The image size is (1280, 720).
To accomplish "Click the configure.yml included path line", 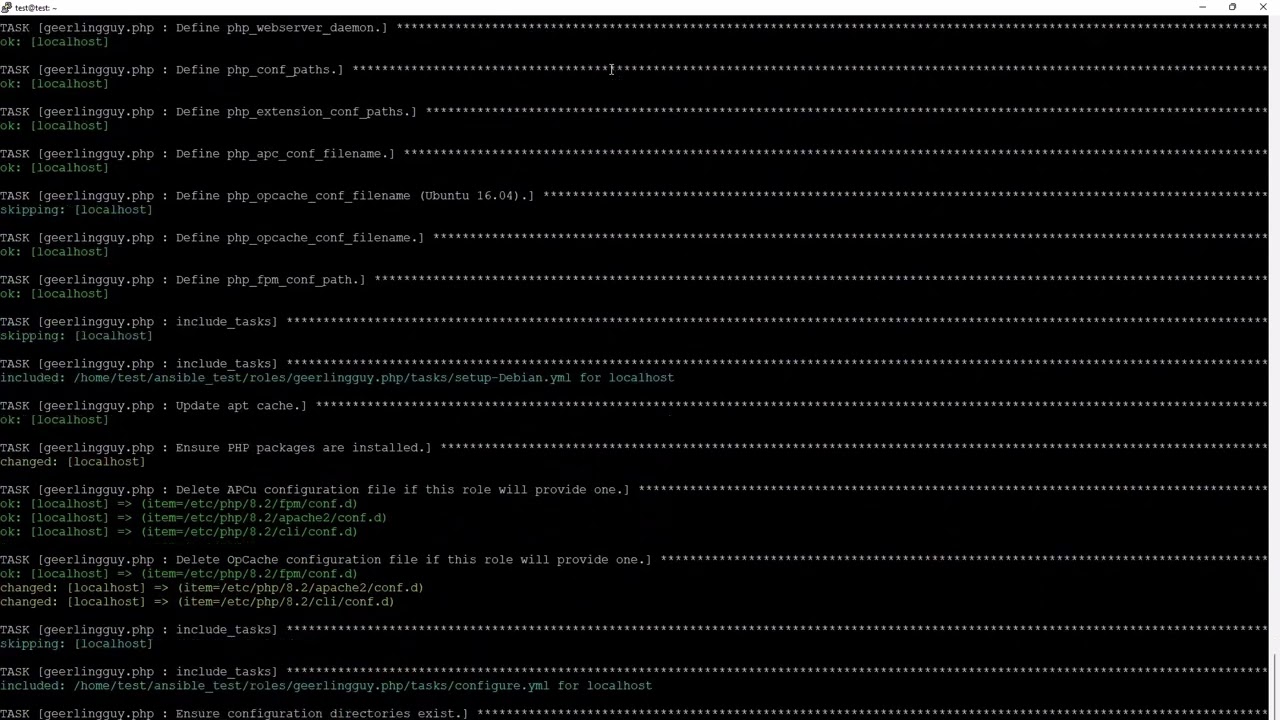I will pos(326,686).
